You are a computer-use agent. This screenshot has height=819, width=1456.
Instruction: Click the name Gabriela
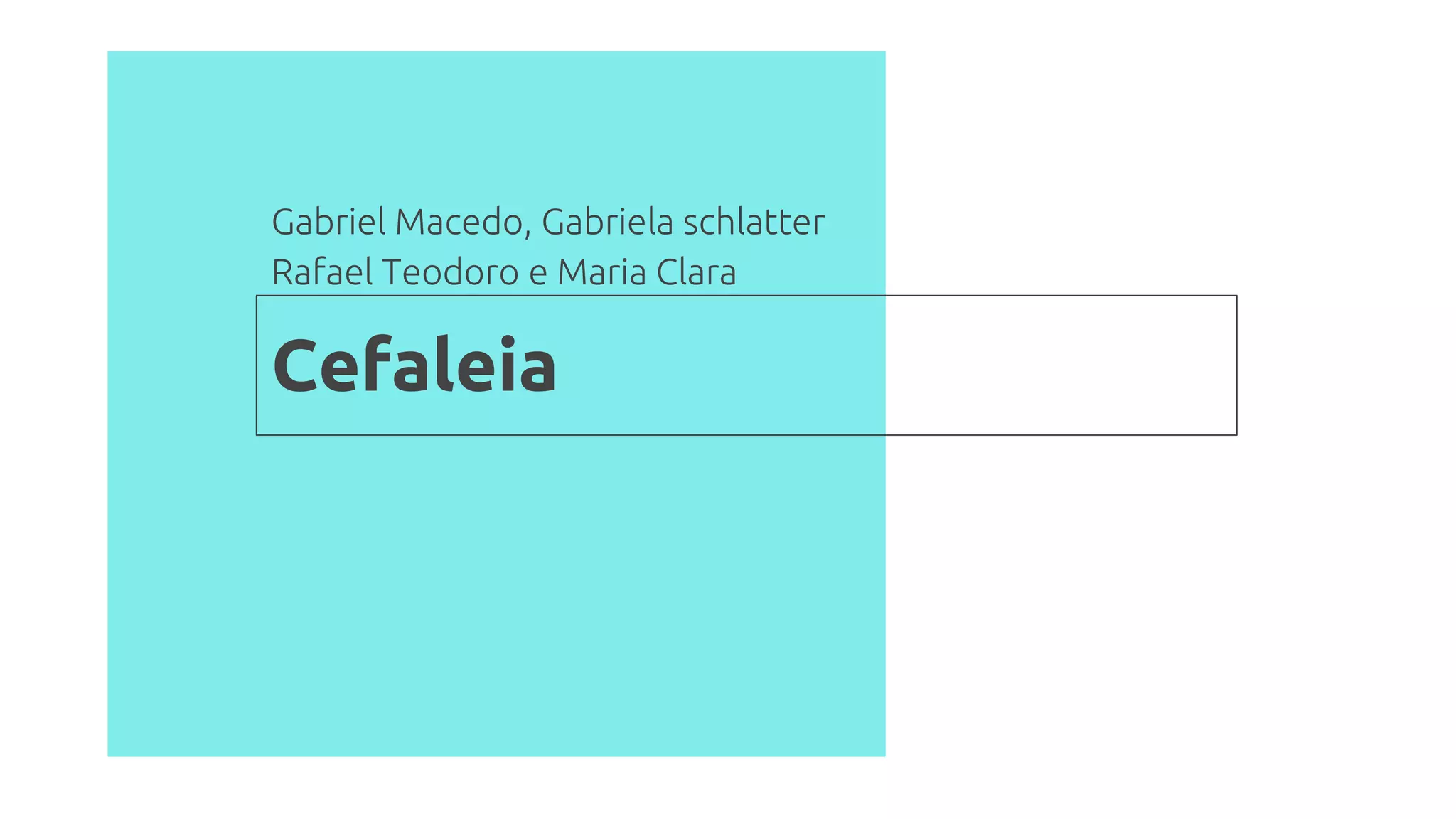(608, 222)
